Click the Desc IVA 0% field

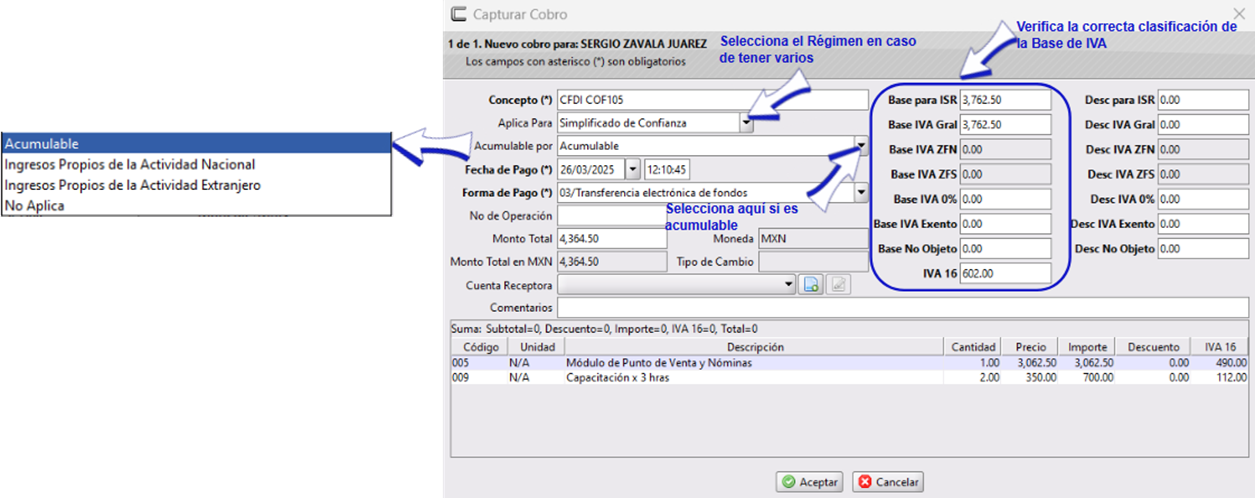click(x=1204, y=199)
